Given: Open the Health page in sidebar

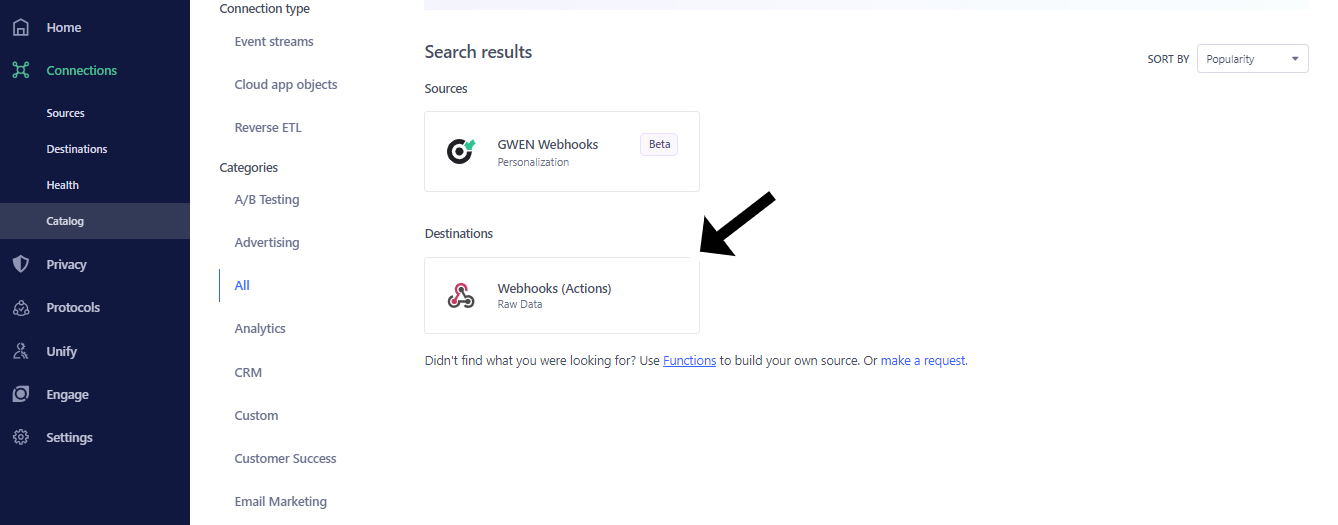Looking at the screenshot, I should [x=62, y=185].
